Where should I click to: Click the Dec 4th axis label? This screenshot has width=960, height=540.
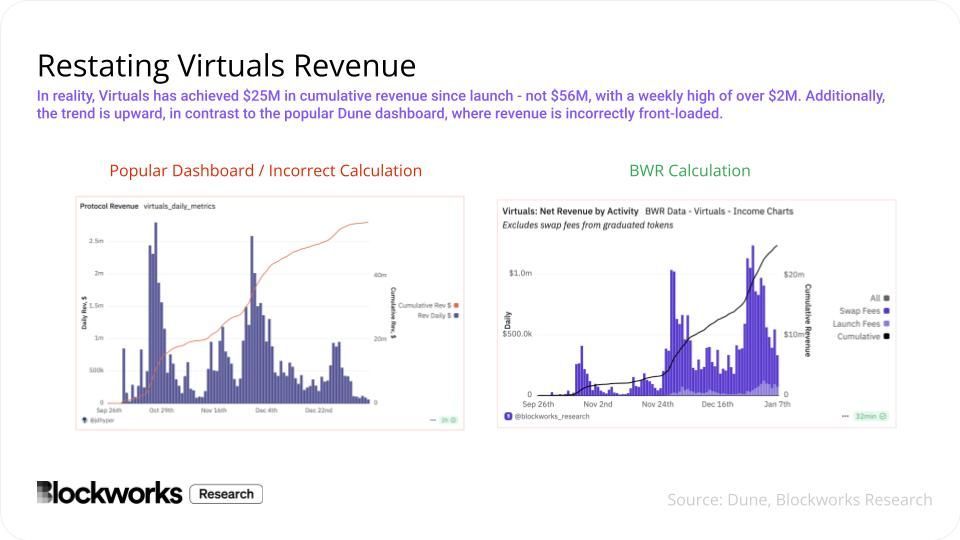coord(266,410)
